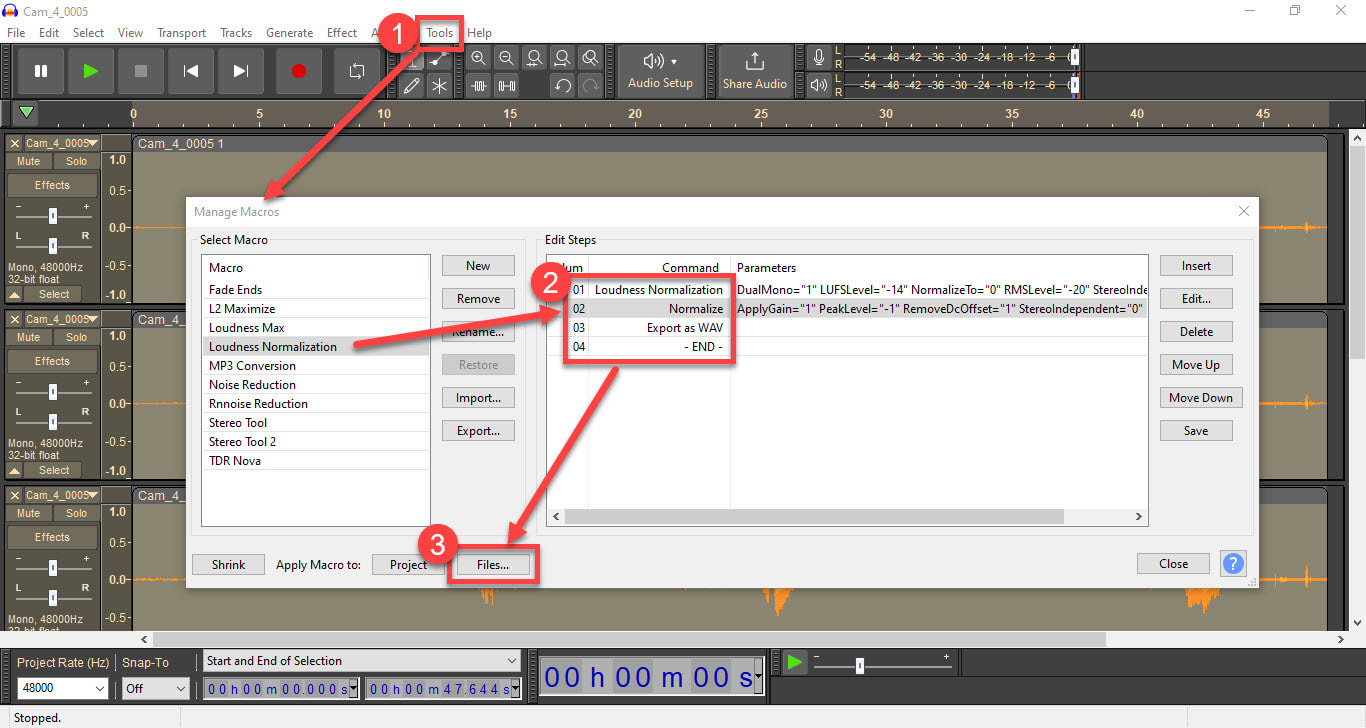This screenshot has height=728, width=1366.
Task: Skip to End of the project
Action: point(241,71)
